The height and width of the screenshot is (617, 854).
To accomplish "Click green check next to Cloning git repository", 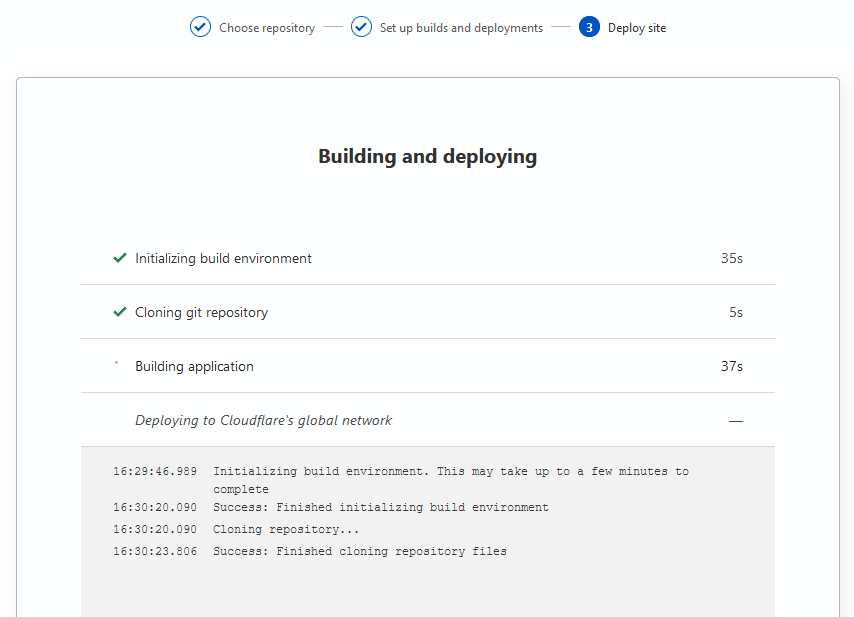I will 120,312.
